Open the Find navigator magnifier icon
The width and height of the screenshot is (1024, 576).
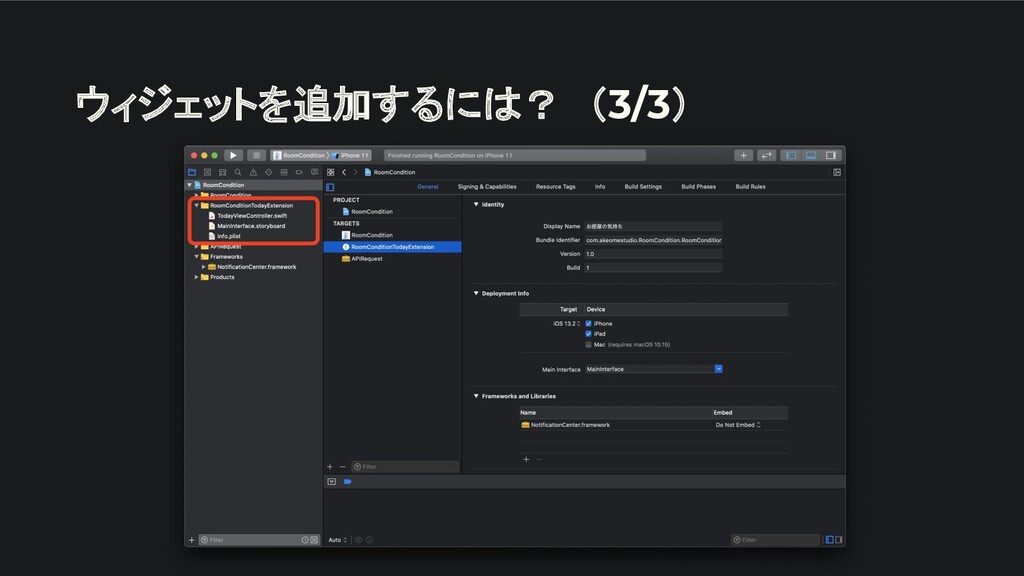[x=238, y=172]
